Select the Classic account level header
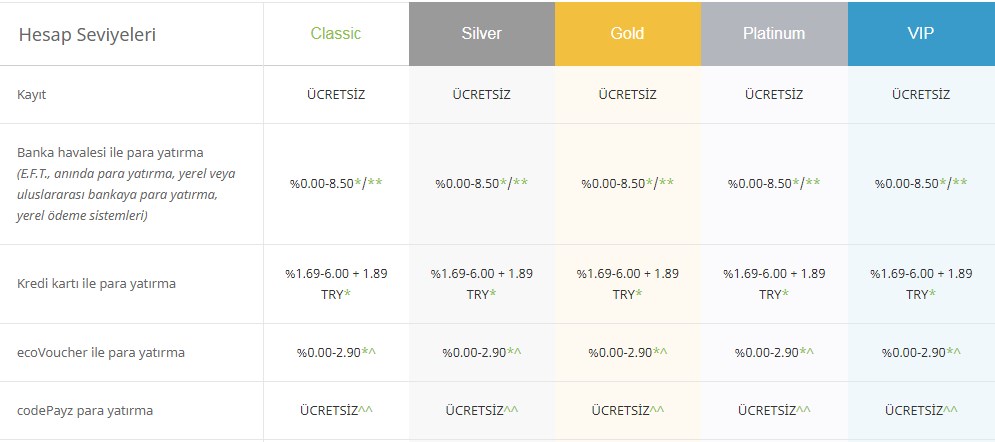Screen dimensions: 995x442 pyautogui.click(x=336, y=34)
